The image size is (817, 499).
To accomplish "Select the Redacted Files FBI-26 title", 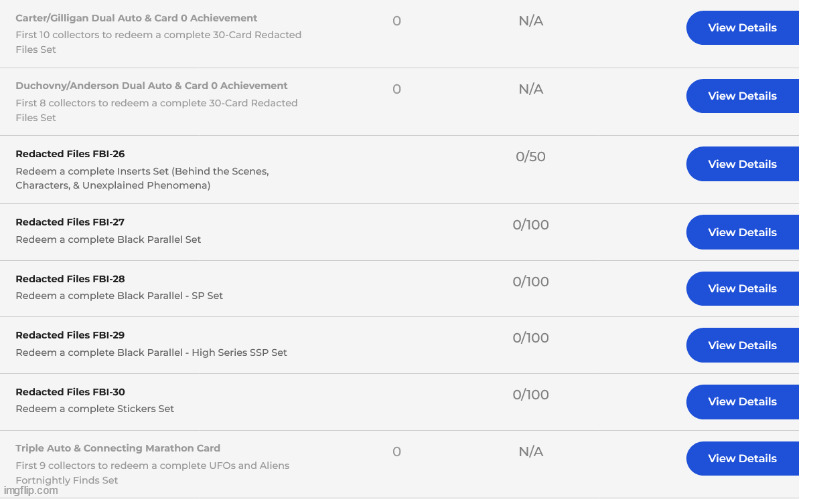I will click(70, 154).
